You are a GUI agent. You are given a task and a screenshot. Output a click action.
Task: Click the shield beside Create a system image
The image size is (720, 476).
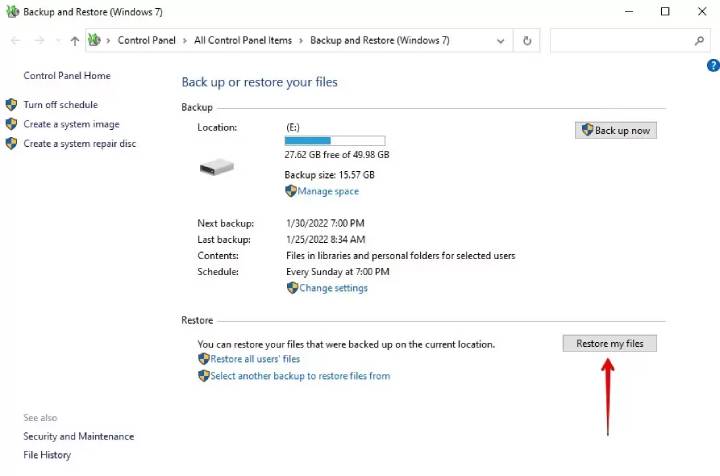click(11, 124)
